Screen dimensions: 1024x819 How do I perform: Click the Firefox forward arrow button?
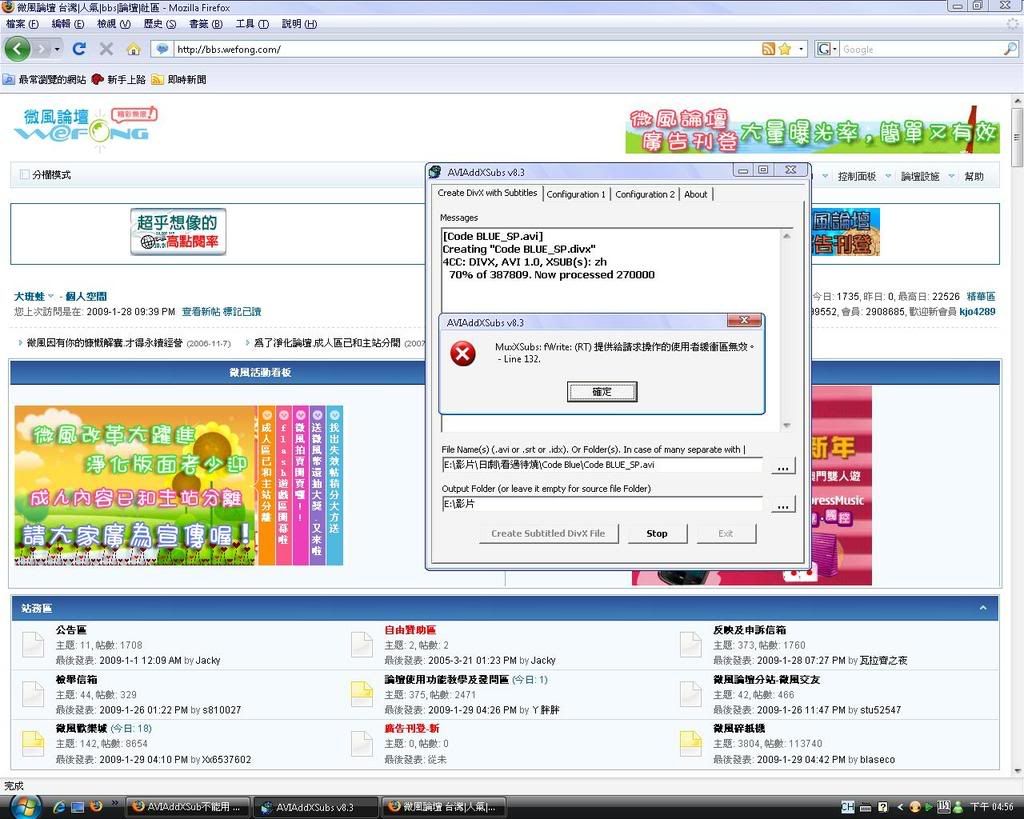click(x=42, y=49)
